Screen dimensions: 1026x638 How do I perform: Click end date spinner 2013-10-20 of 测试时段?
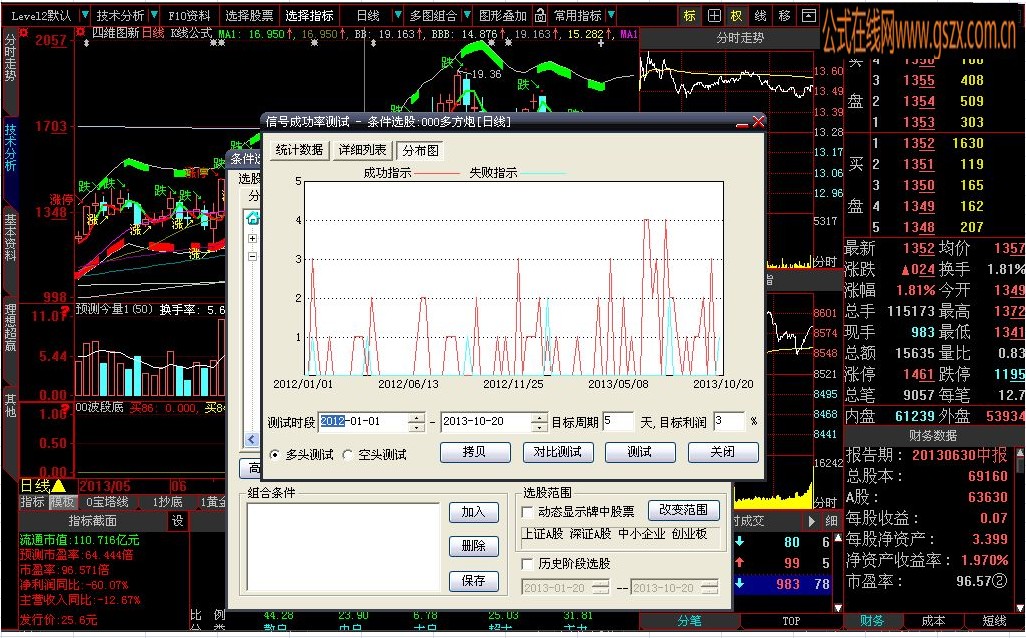tap(539, 422)
